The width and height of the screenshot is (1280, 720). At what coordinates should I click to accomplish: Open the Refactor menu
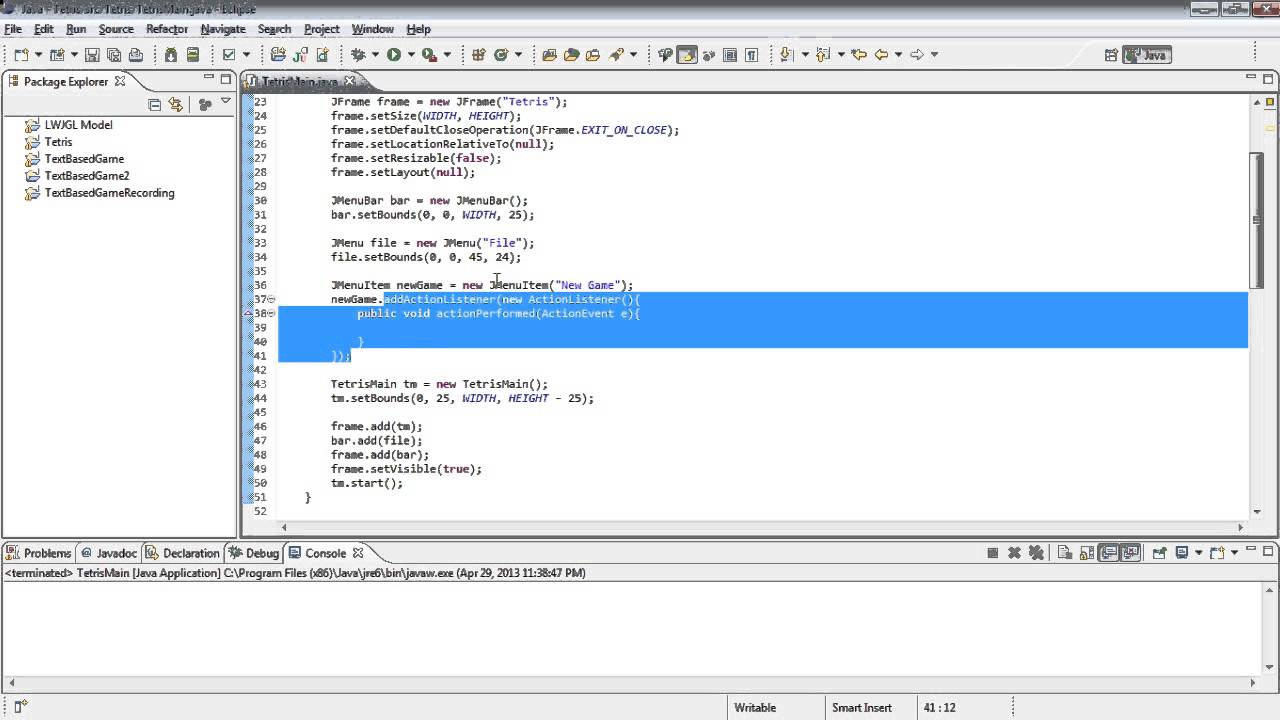click(x=167, y=29)
